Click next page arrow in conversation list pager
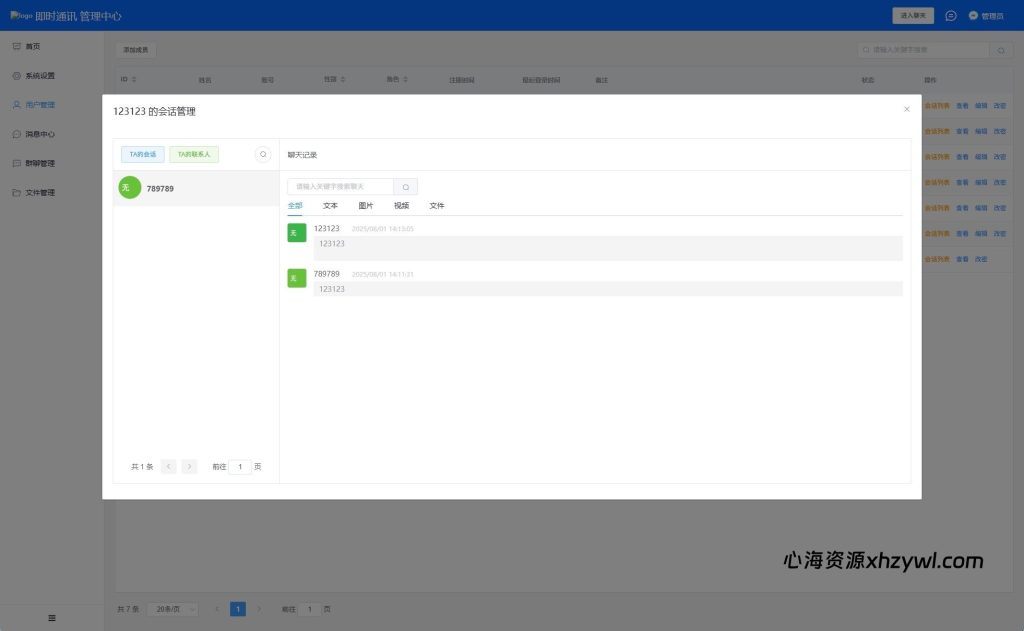 point(189,467)
